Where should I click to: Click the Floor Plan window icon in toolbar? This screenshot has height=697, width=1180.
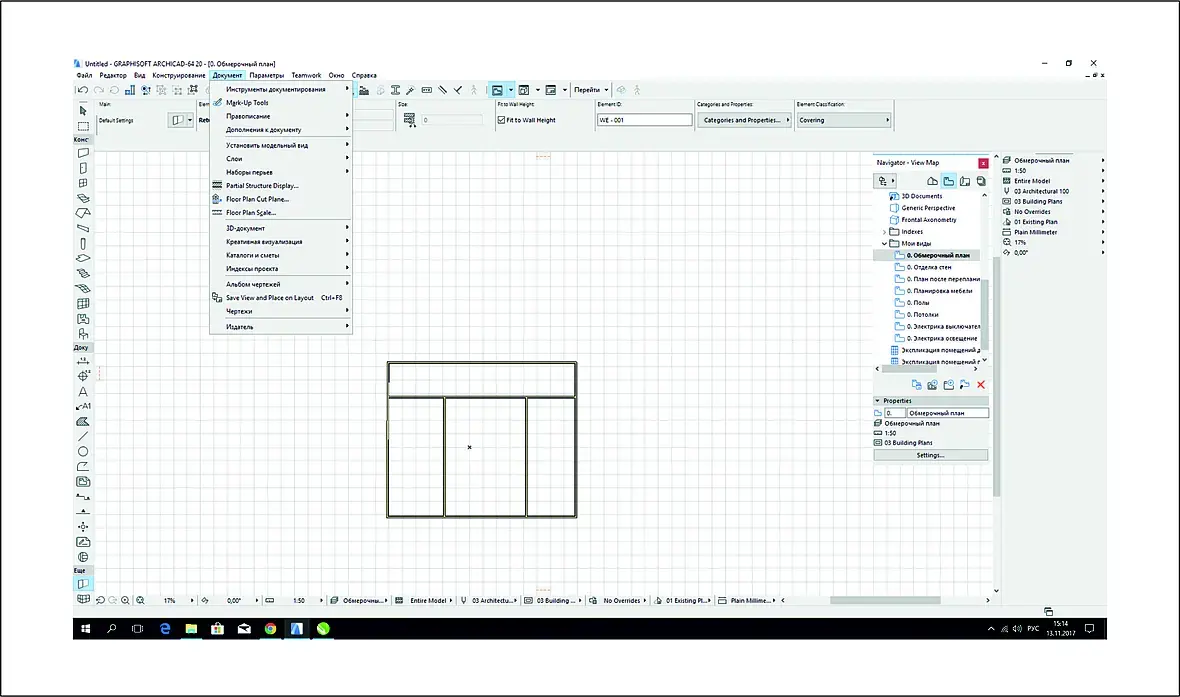click(x=497, y=90)
